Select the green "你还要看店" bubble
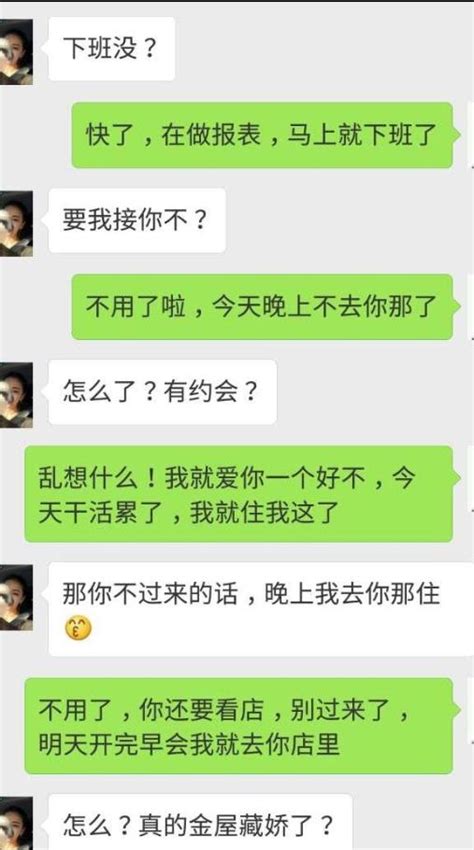This screenshot has height=850, width=474. tap(239, 726)
